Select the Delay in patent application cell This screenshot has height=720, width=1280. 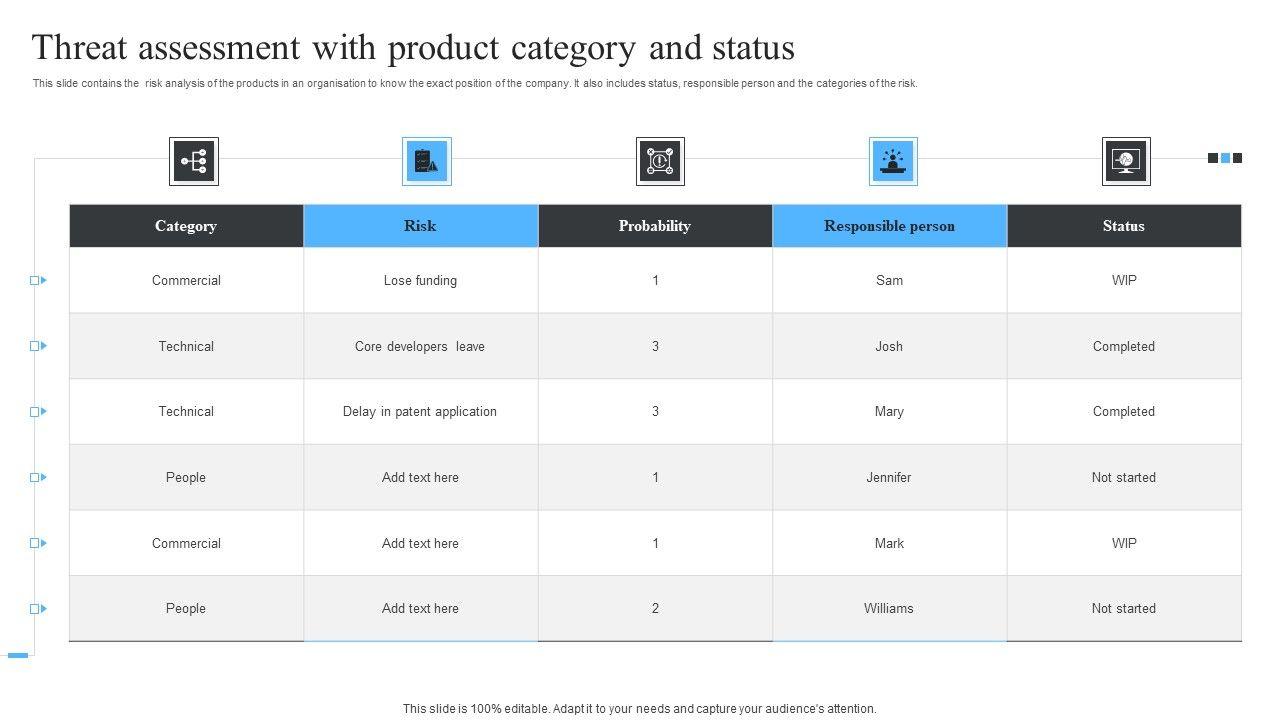420,412
